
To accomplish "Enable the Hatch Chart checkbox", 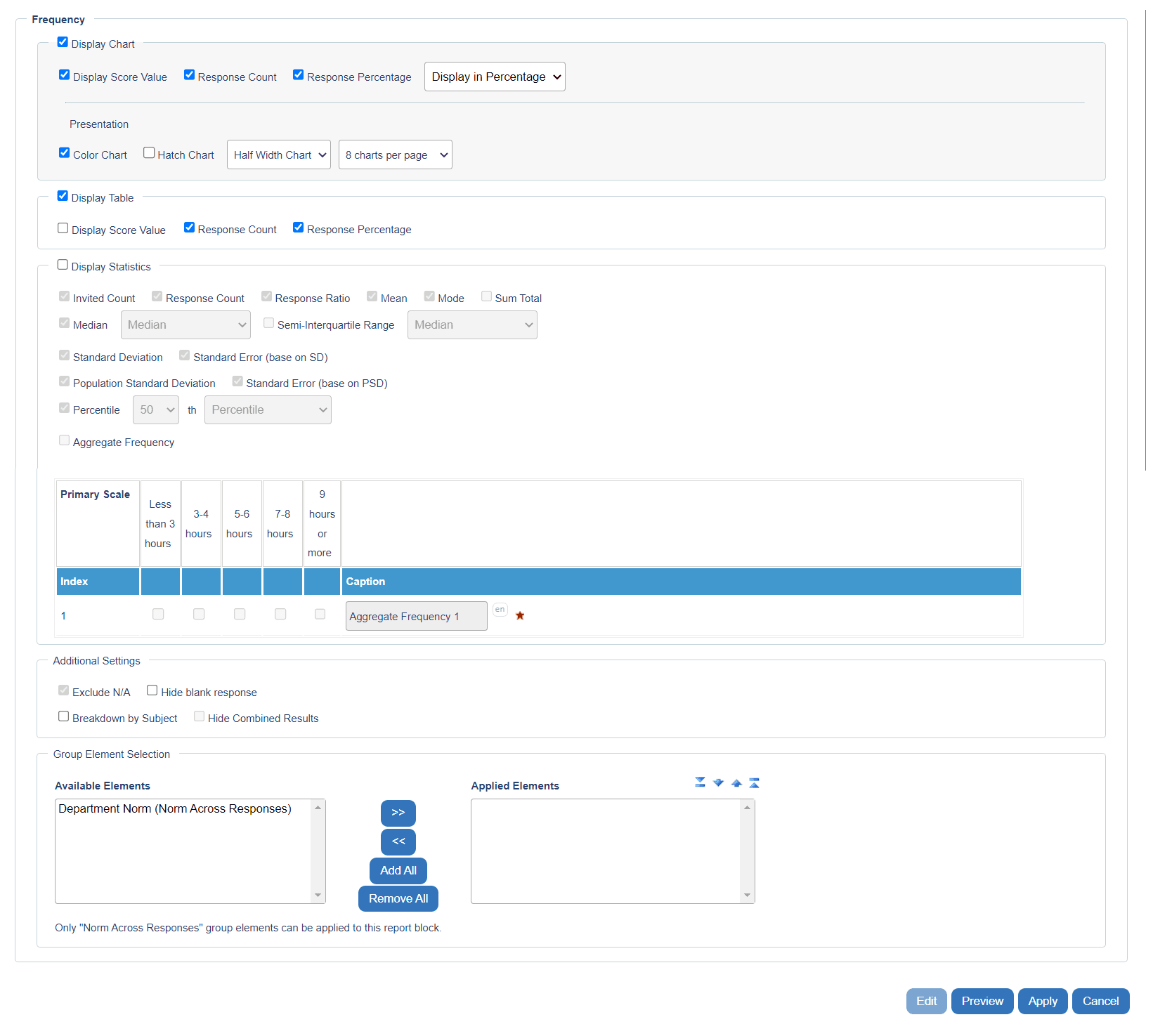I will 149,153.
